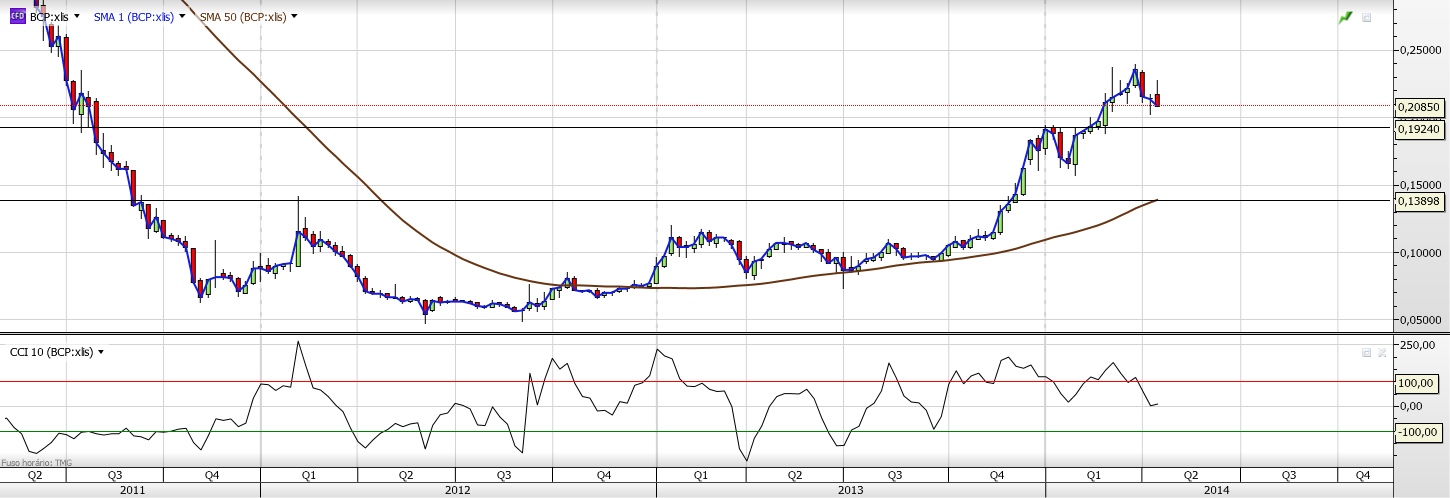Expand the CCI 10 (BCP:xlis) dropdown

[101, 352]
